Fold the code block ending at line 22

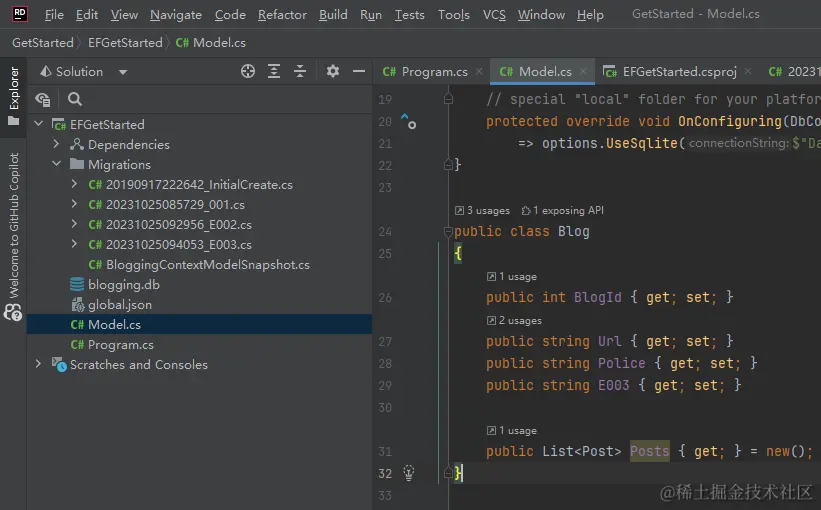click(448, 165)
